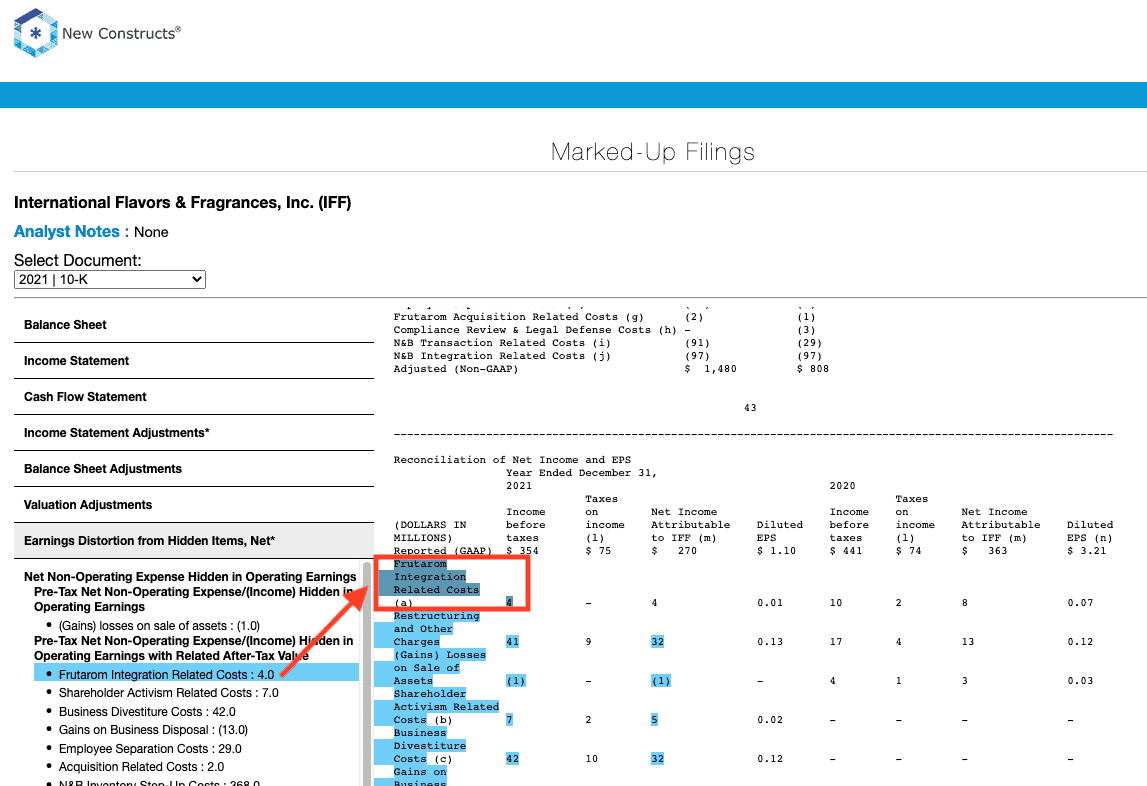Click 'Employee Separation Costs : 29.0' item
Screen dimensions: 1147x786
pyautogui.click(x=150, y=749)
